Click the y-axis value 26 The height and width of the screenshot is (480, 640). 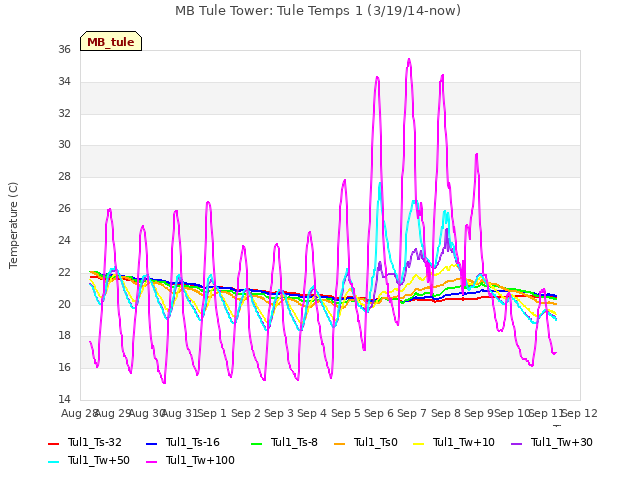tap(64, 208)
